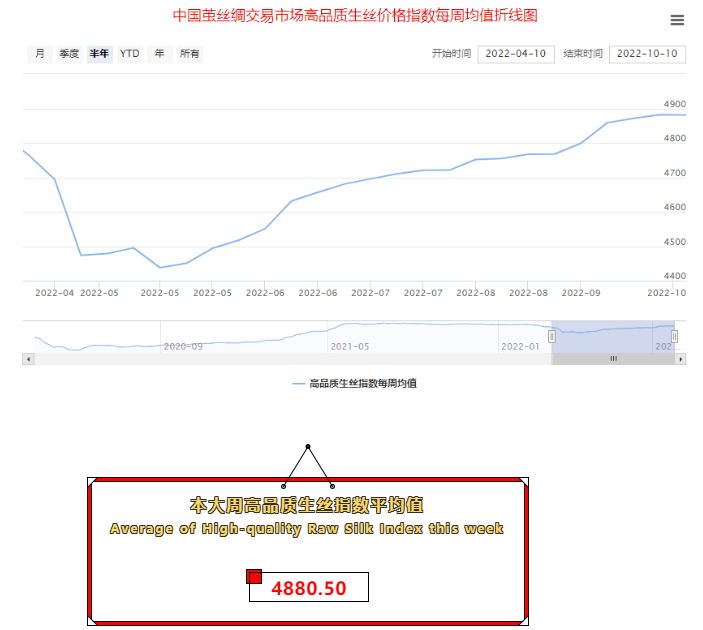
Task: Select the 半年 (half-year) range
Action: pos(99,54)
